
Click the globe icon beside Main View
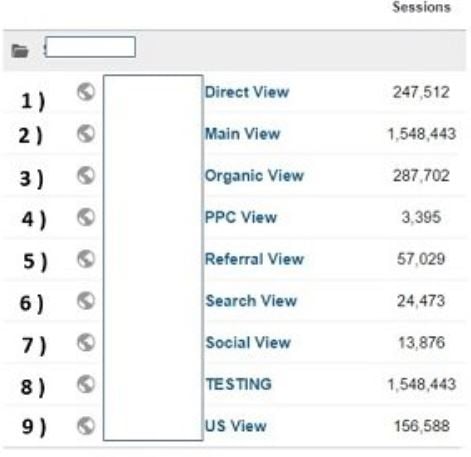click(86, 134)
